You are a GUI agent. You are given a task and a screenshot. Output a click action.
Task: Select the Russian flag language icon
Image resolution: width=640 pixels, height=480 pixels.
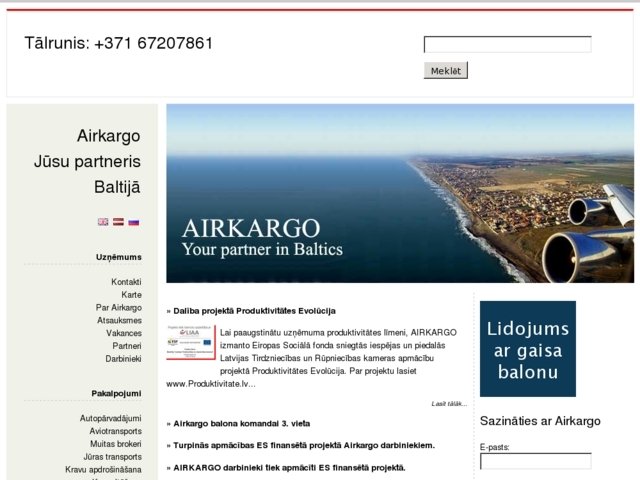coord(133,222)
